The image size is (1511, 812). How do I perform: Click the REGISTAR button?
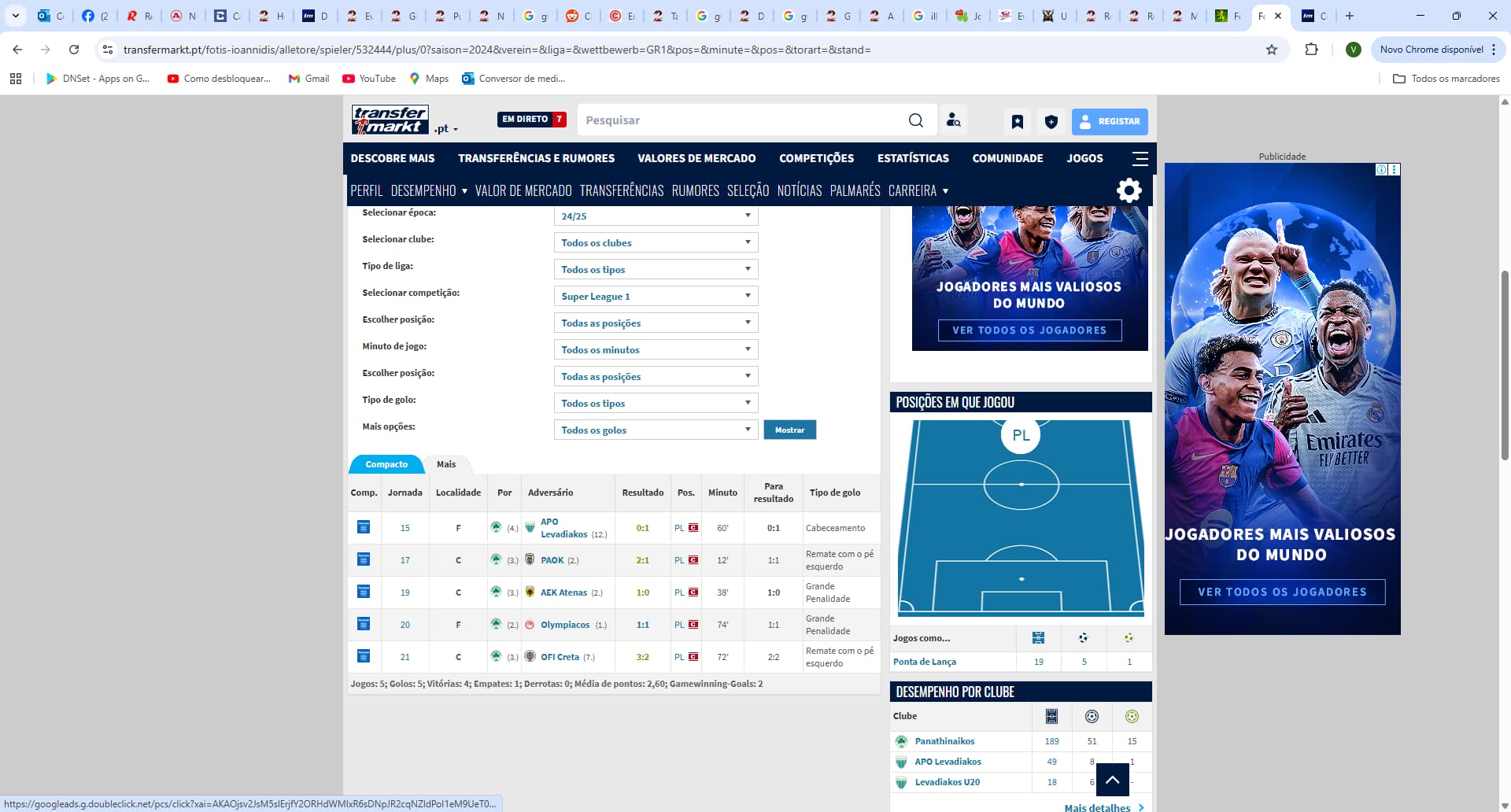[x=1110, y=121]
